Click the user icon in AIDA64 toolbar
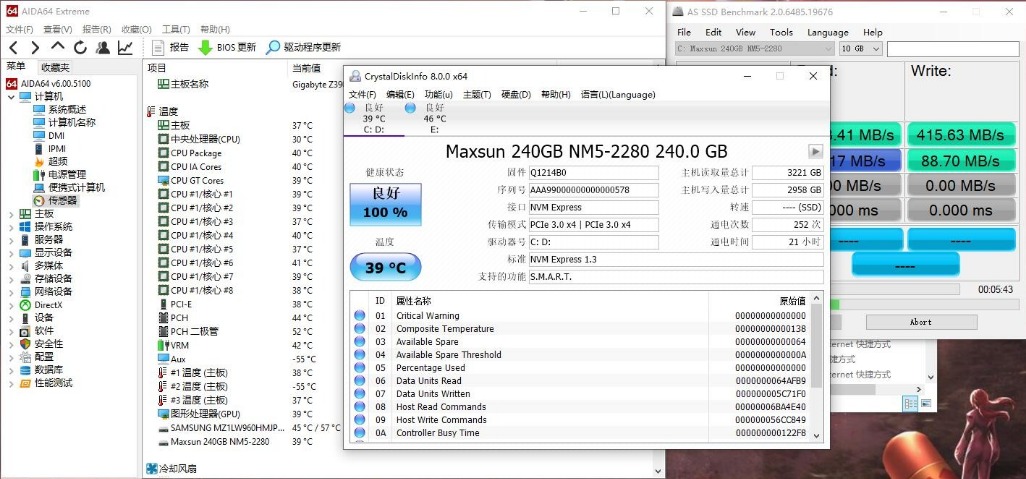 (x=103, y=47)
